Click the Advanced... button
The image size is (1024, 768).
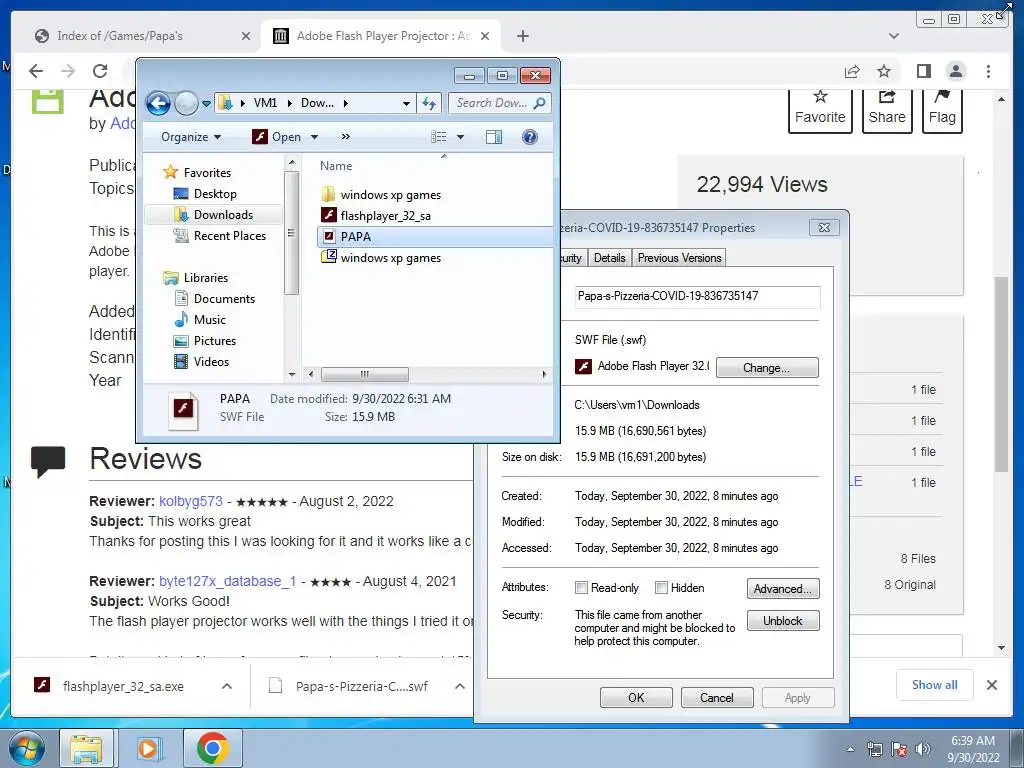pos(782,589)
